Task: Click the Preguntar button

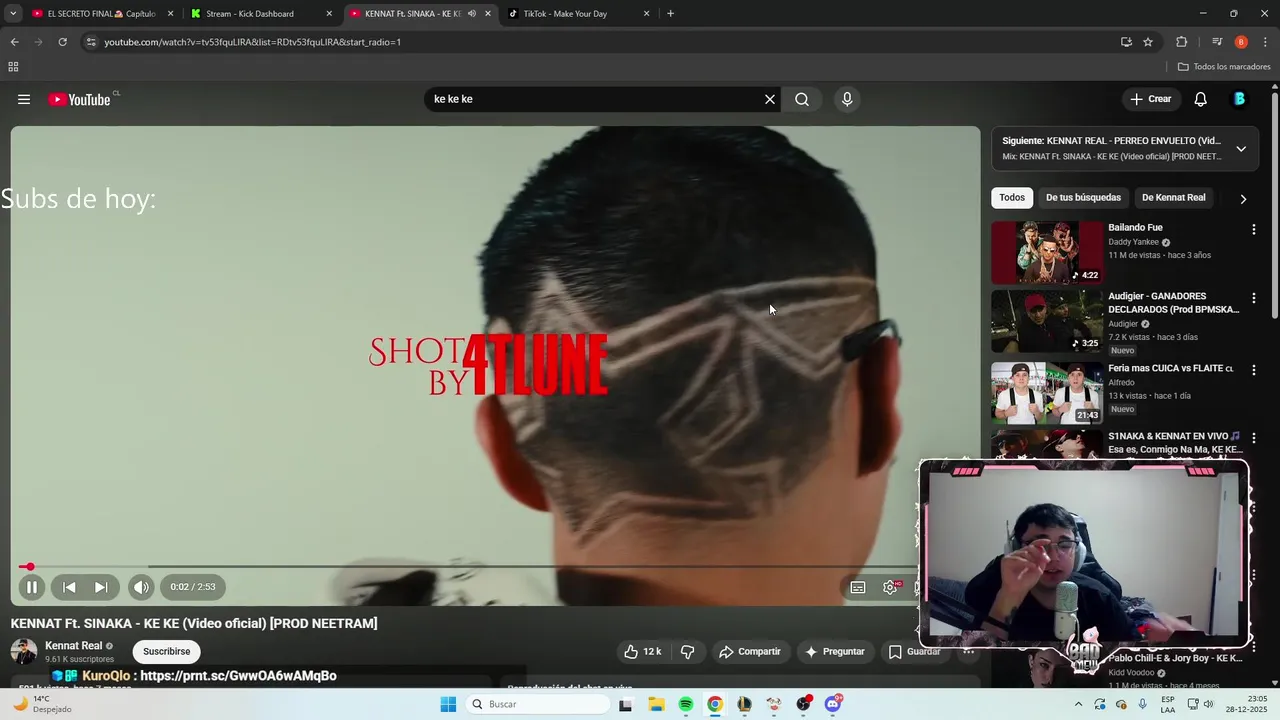Action: (835, 651)
